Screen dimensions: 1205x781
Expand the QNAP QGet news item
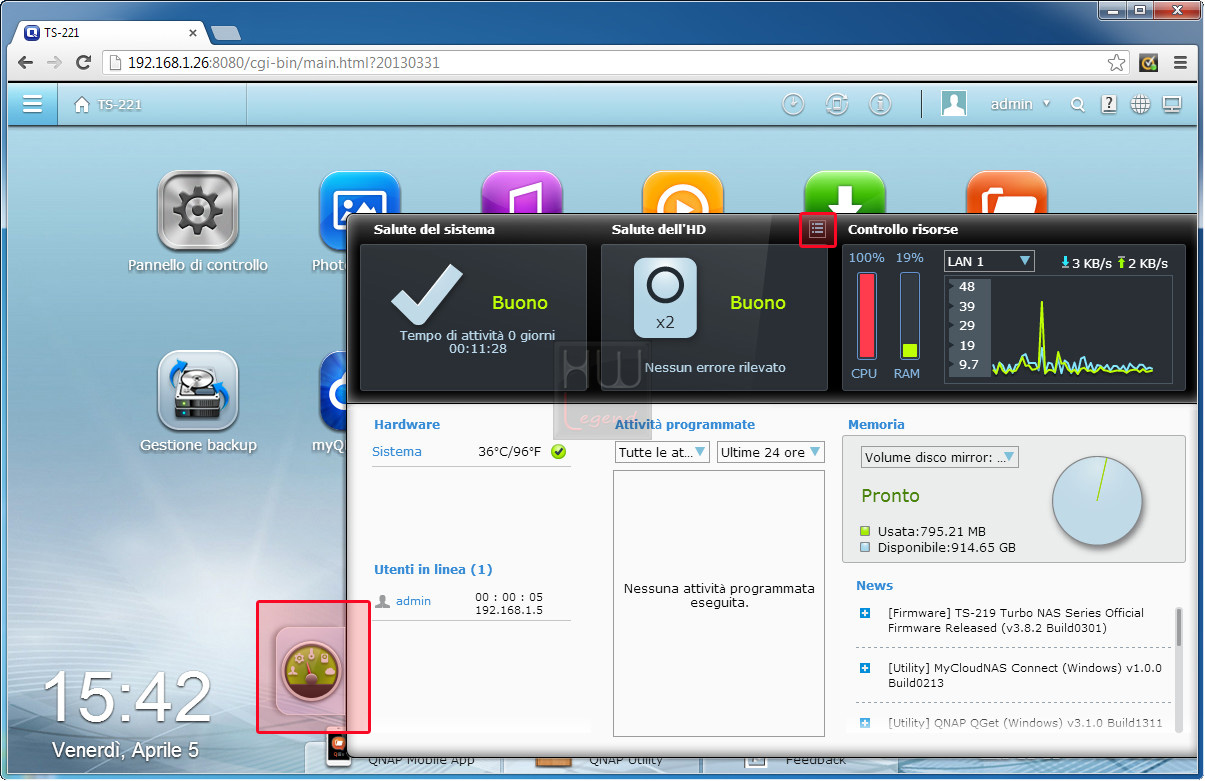tap(865, 723)
